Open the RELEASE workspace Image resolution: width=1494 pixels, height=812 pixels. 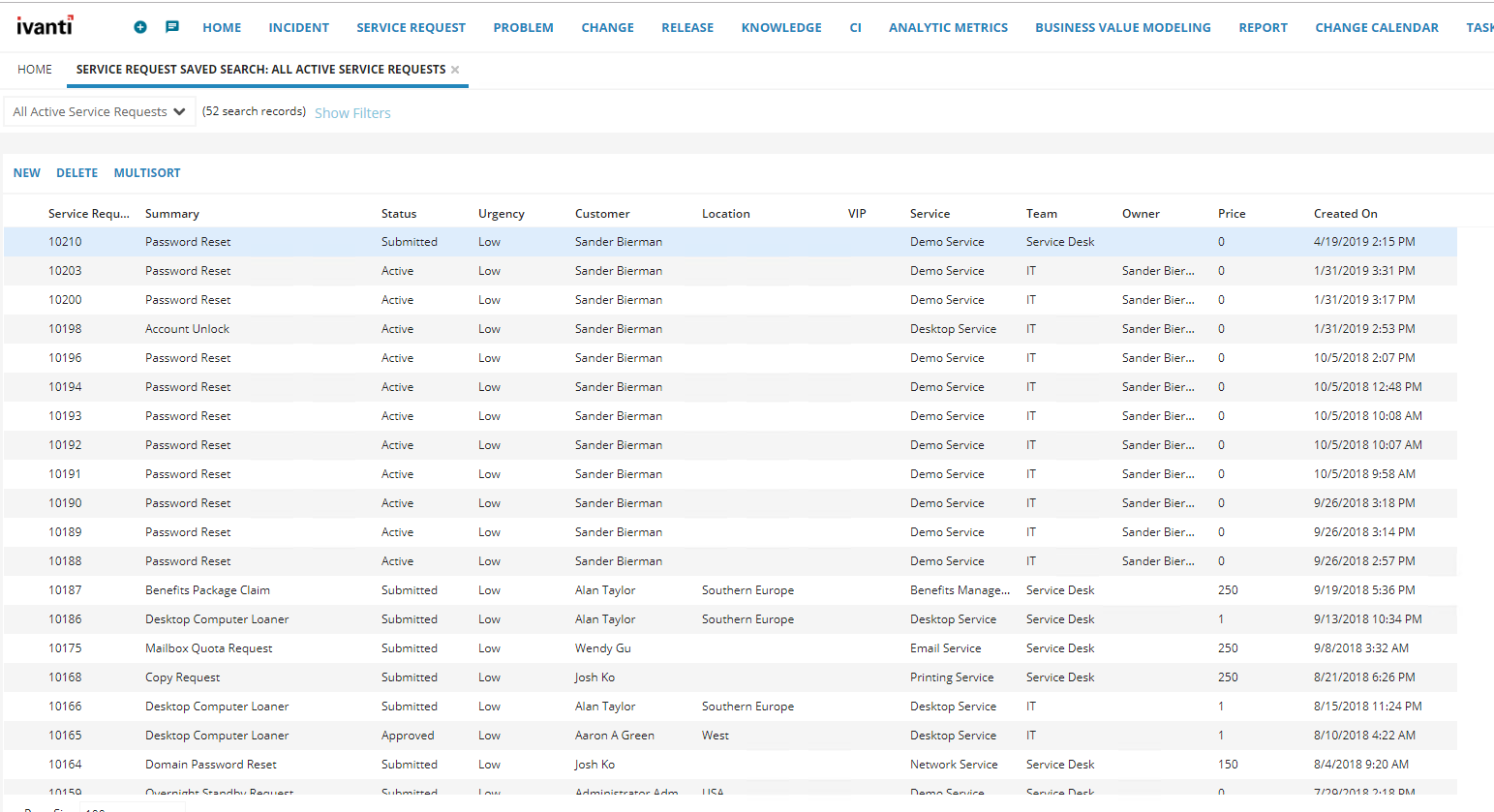click(x=687, y=28)
